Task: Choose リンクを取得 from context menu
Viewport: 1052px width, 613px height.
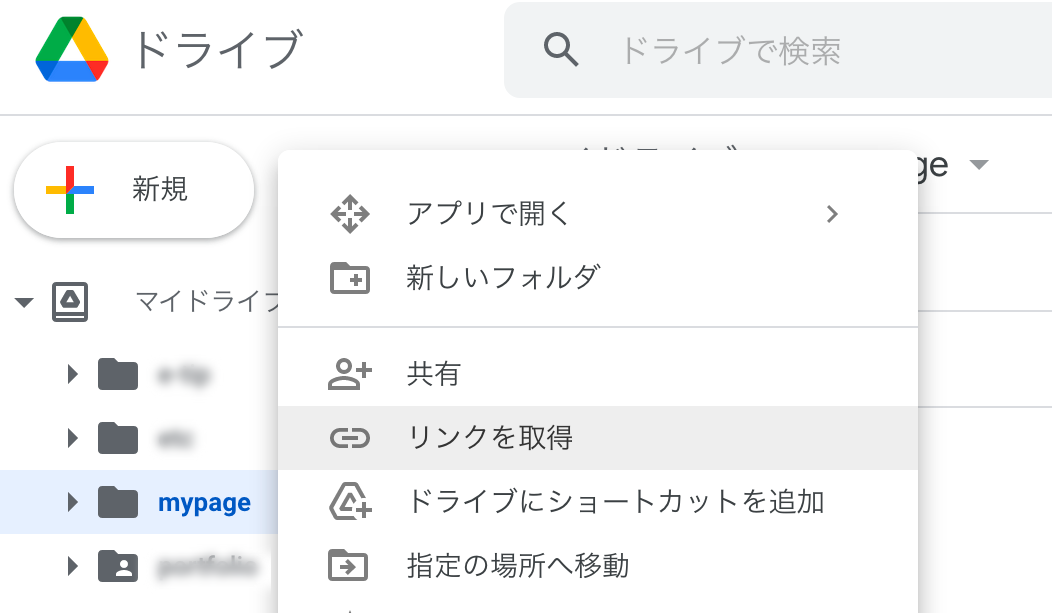Action: (490, 438)
